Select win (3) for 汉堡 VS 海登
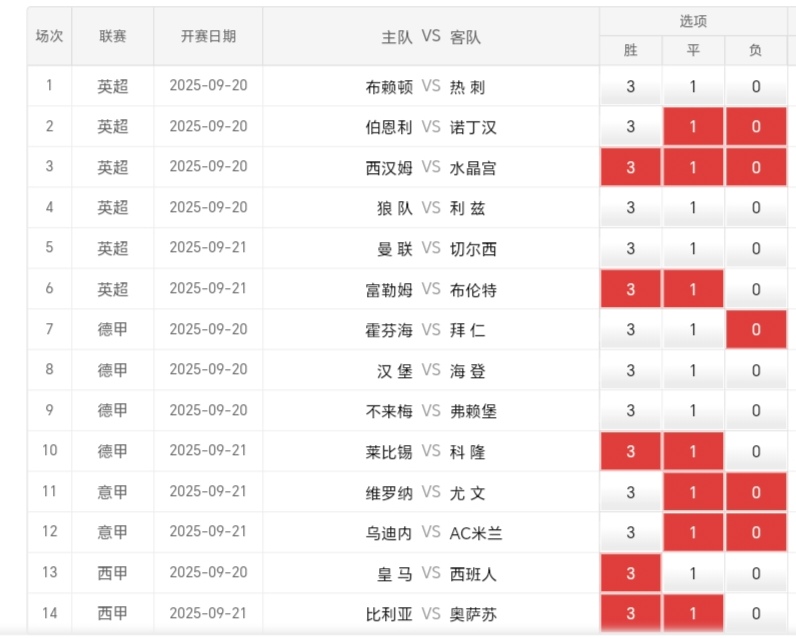Screen dimensions: 796x638 tap(631, 370)
